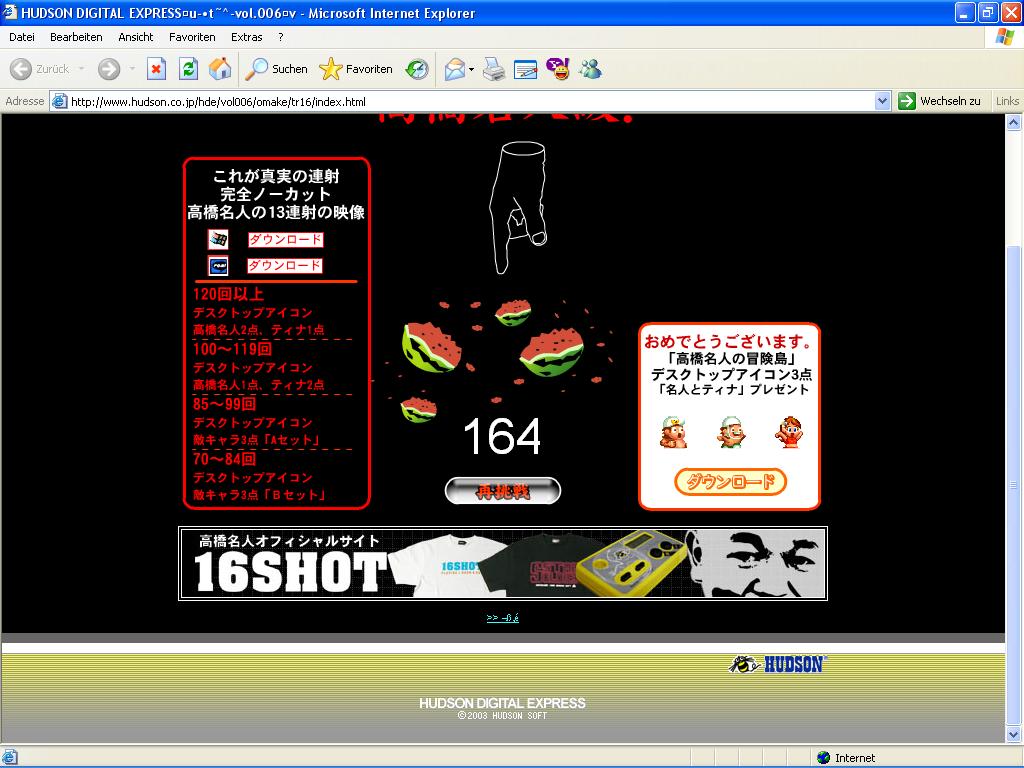This screenshot has height=768, width=1024.
Task: Click HUDSON DIGITAL EXPRESS footer text
Action: 502,703
